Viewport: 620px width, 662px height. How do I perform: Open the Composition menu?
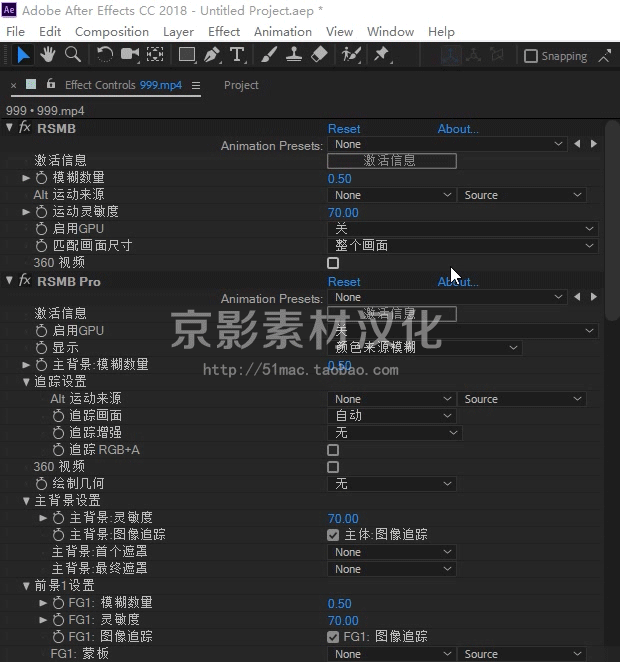pyautogui.click(x=112, y=32)
